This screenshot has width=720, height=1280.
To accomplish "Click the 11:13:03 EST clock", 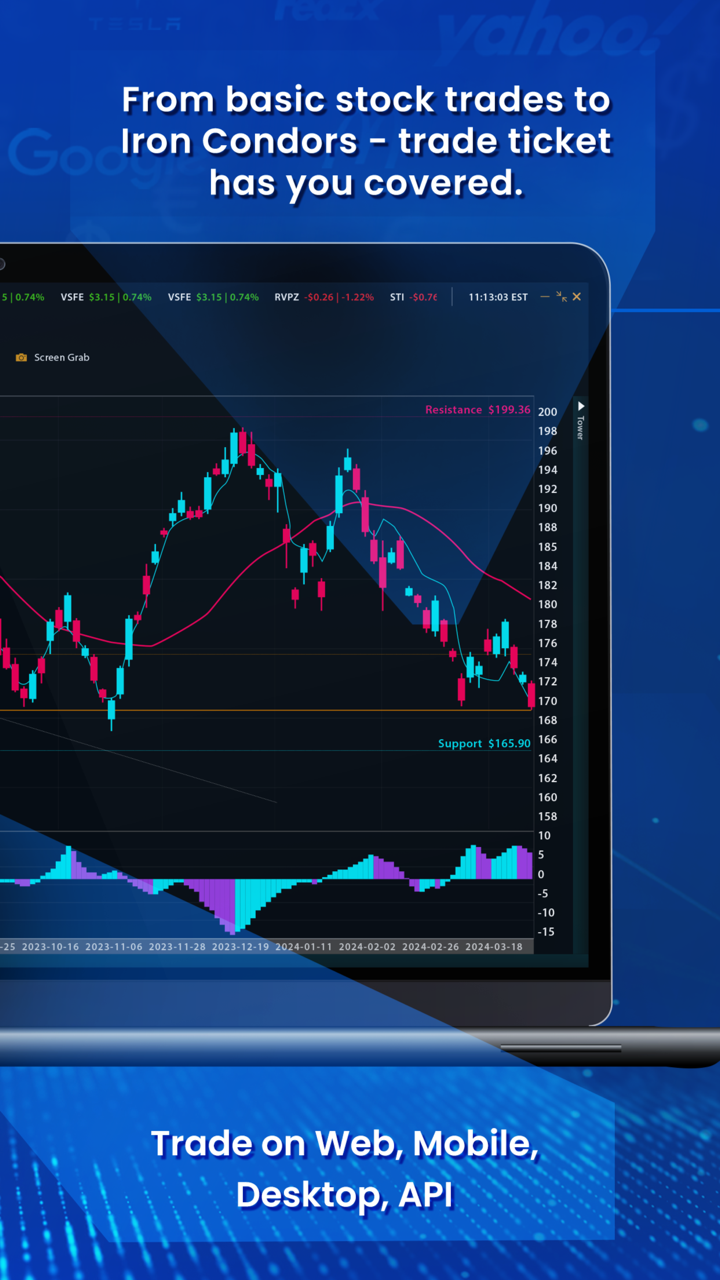I will pyautogui.click(x=497, y=297).
